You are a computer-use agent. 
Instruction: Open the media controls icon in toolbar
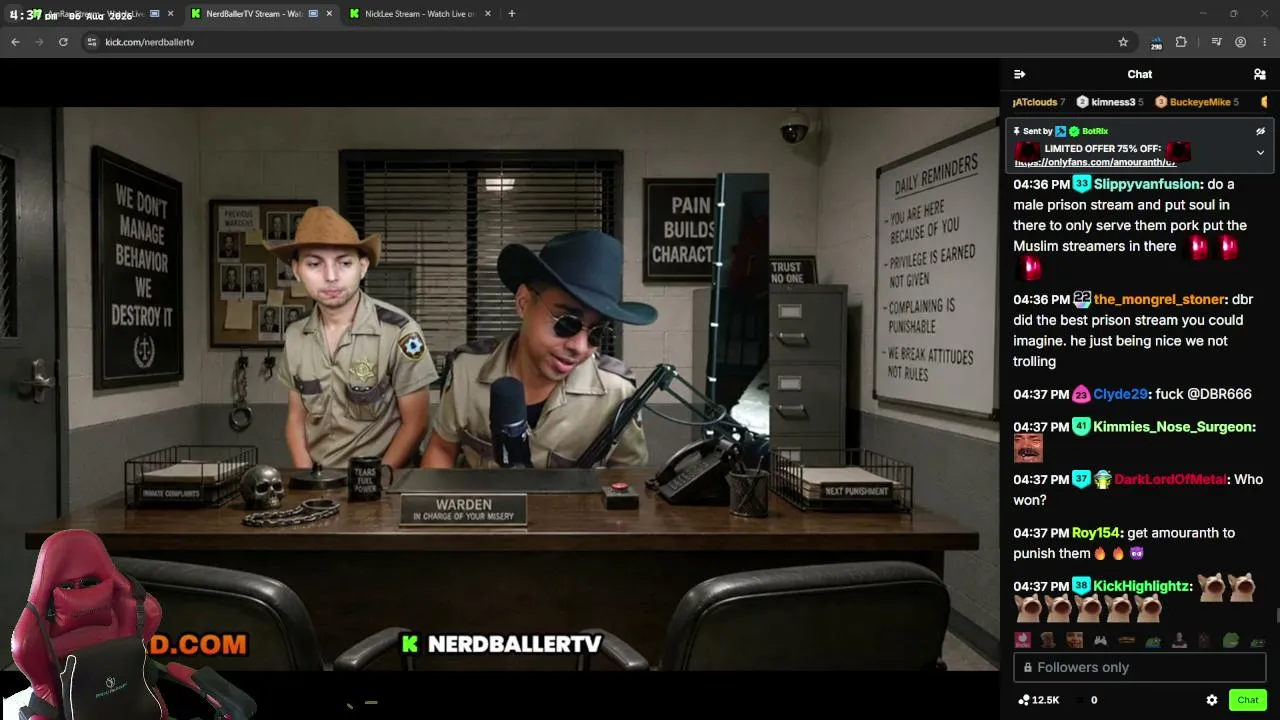1216,42
